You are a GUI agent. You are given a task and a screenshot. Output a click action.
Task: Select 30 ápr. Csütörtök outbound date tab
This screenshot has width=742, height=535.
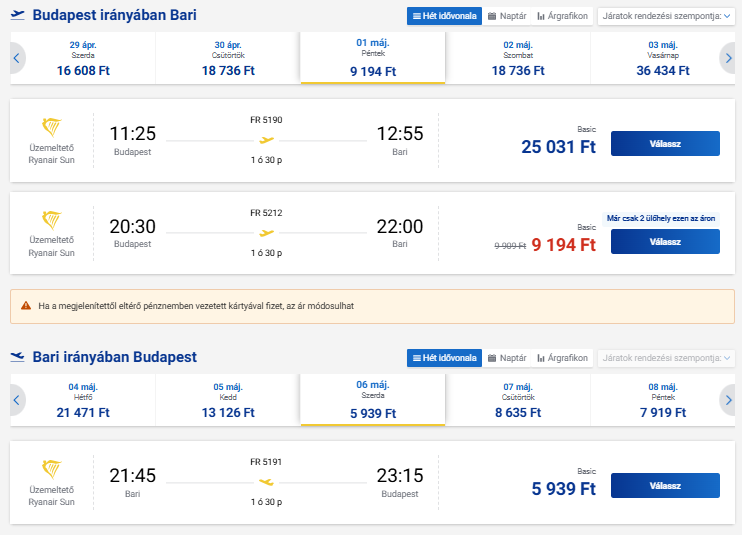pos(227,58)
